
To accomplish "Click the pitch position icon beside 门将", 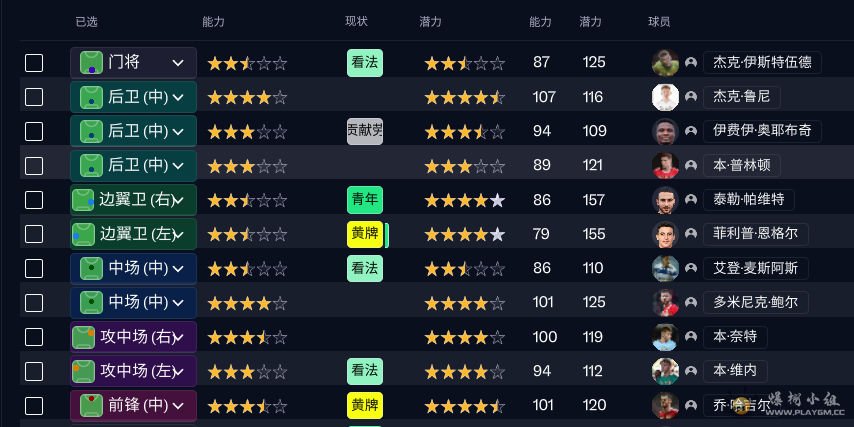I will pos(91,63).
